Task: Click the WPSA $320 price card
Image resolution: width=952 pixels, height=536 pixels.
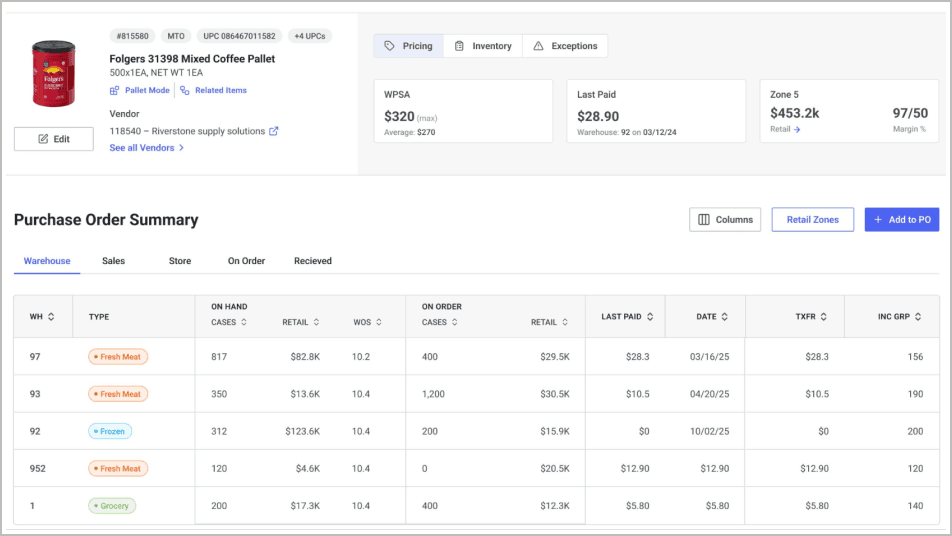Action: pyautogui.click(x=463, y=111)
